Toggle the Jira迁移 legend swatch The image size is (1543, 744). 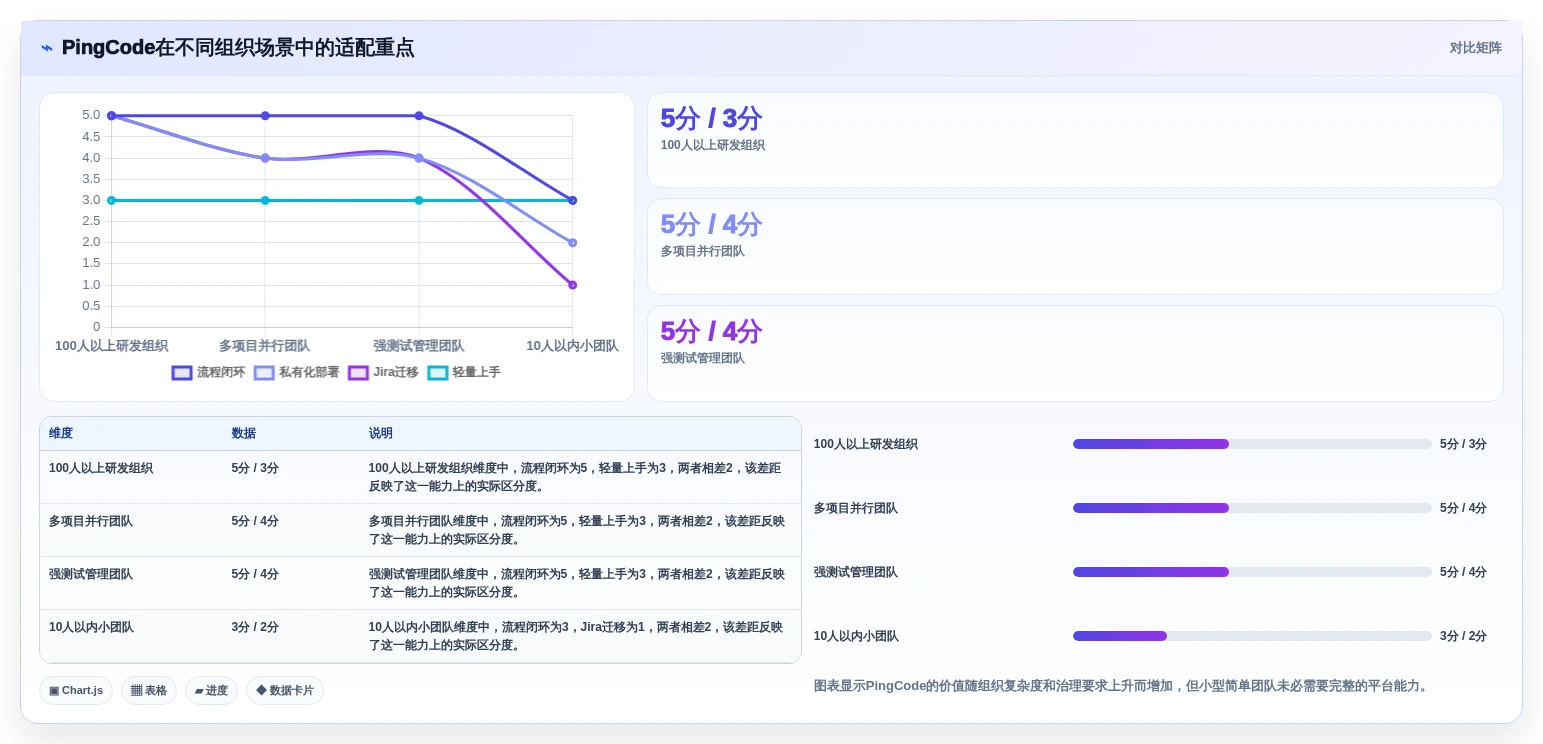(358, 373)
